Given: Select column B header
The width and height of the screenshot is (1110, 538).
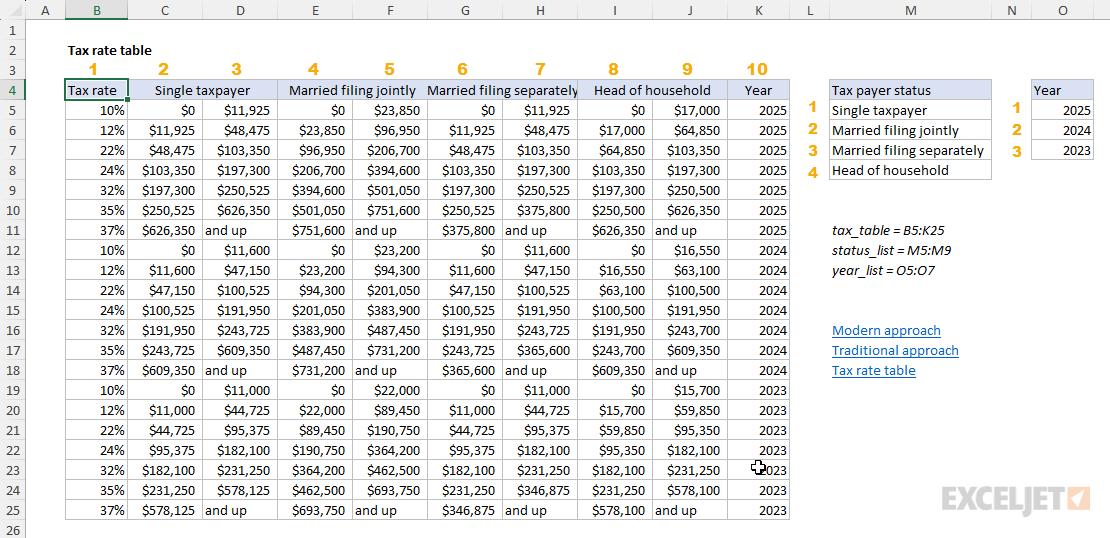Looking at the screenshot, I should tap(96, 10).
